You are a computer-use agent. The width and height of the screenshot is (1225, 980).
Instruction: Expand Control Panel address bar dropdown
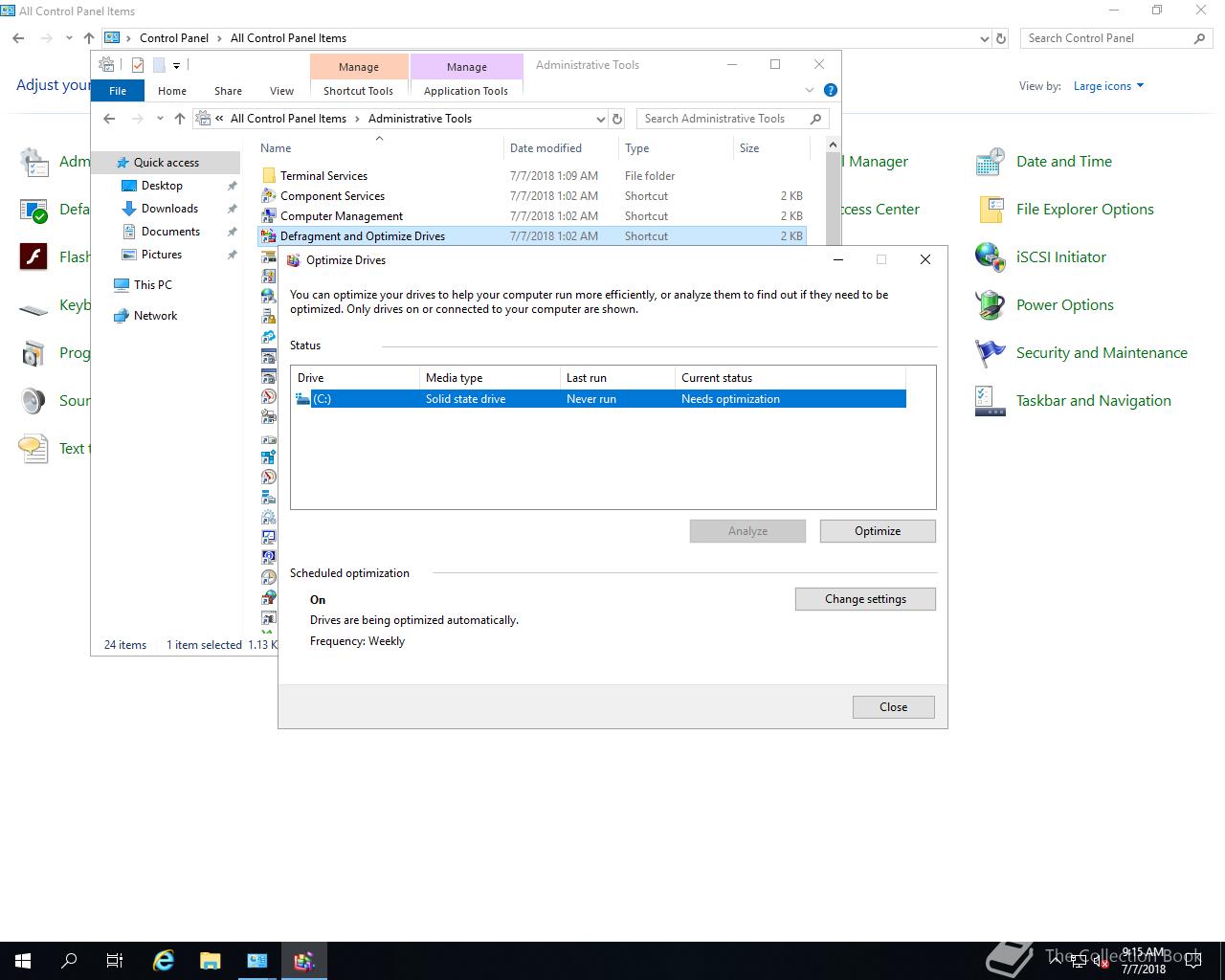pos(985,38)
